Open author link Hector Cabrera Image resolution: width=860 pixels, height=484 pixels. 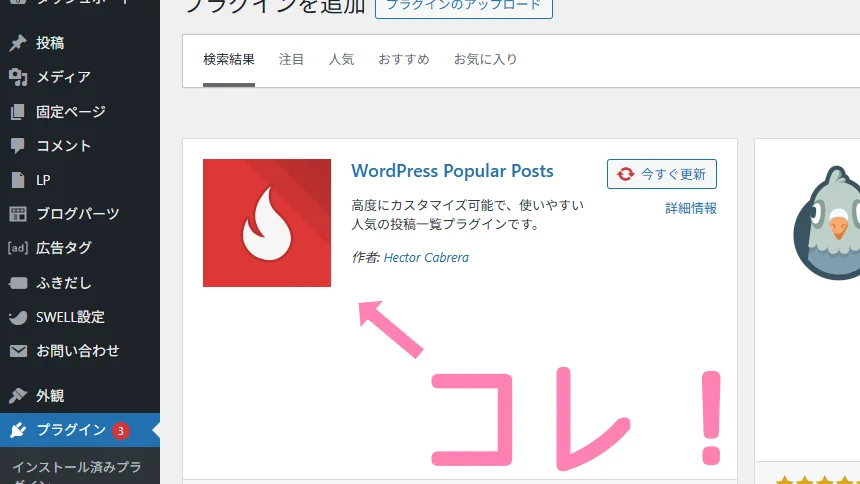[x=426, y=257]
